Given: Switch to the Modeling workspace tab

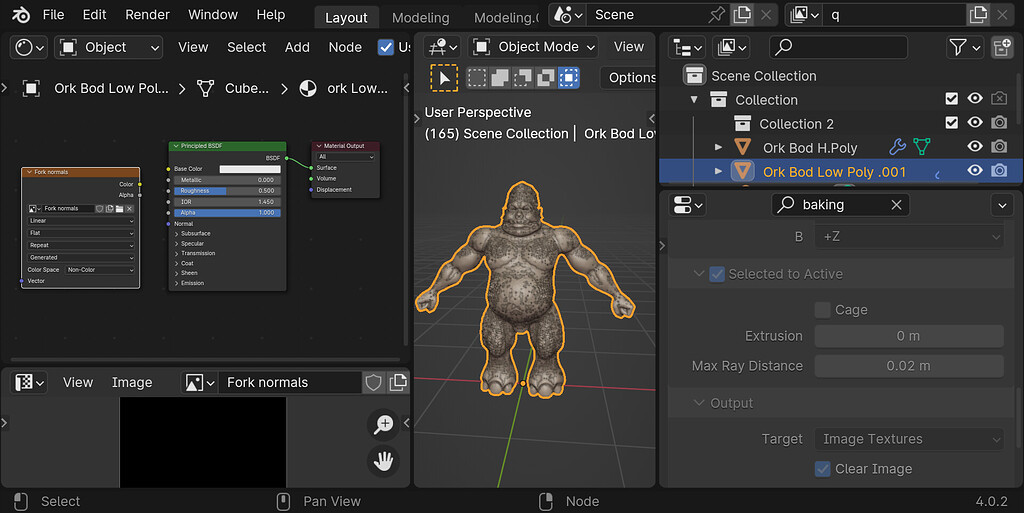Looking at the screenshot, I should 420,18.
